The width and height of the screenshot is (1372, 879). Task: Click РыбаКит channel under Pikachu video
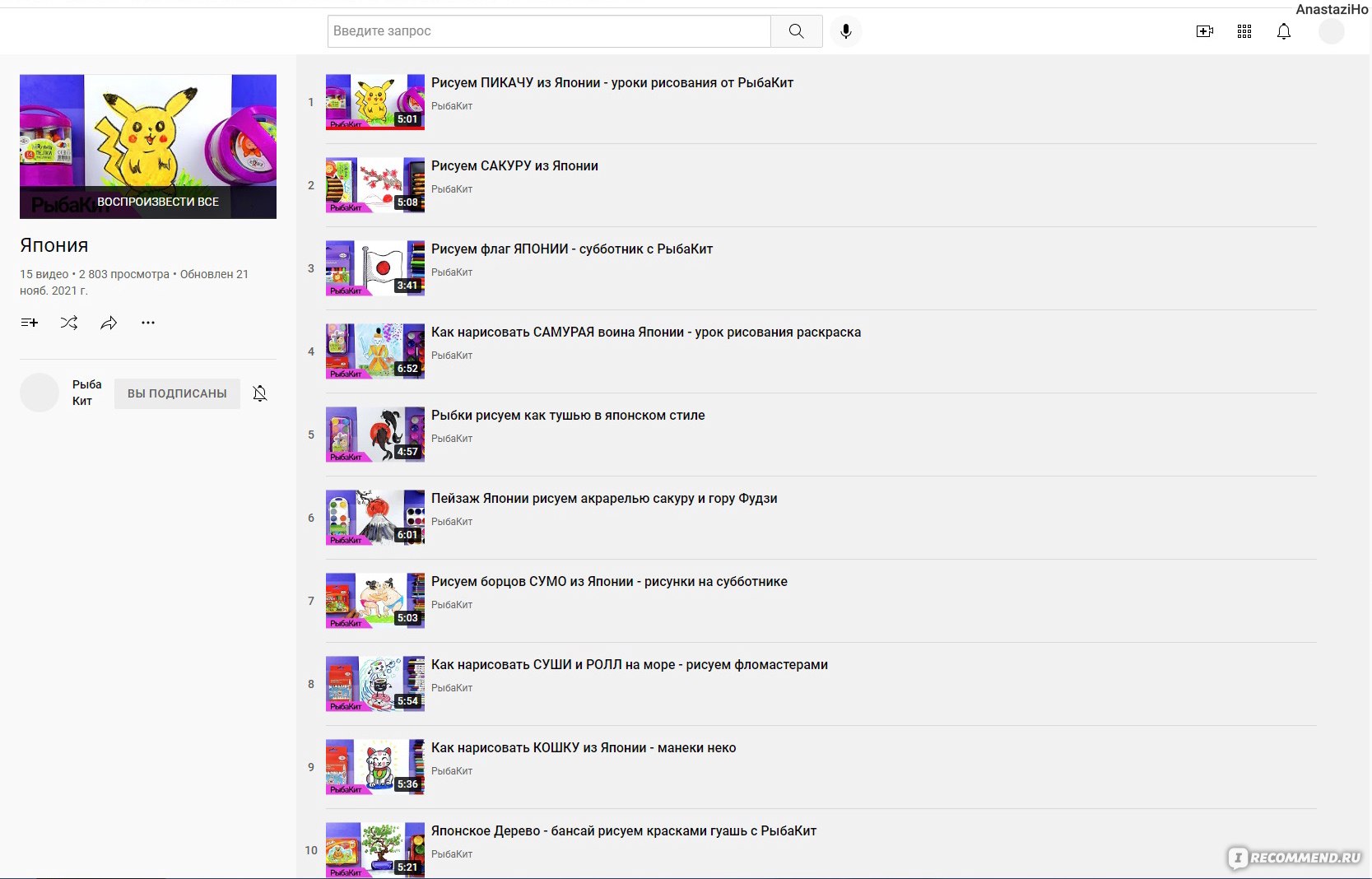(452, 106)
